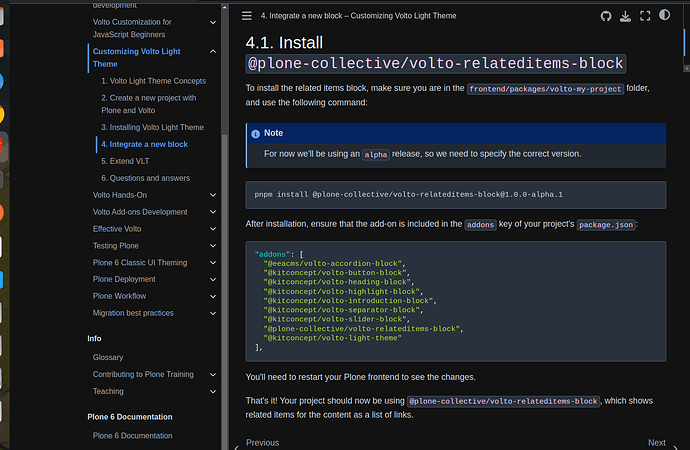
Task: Expand Volto Customization for JavaScript Beginners
Action: (x=213, y=22)
